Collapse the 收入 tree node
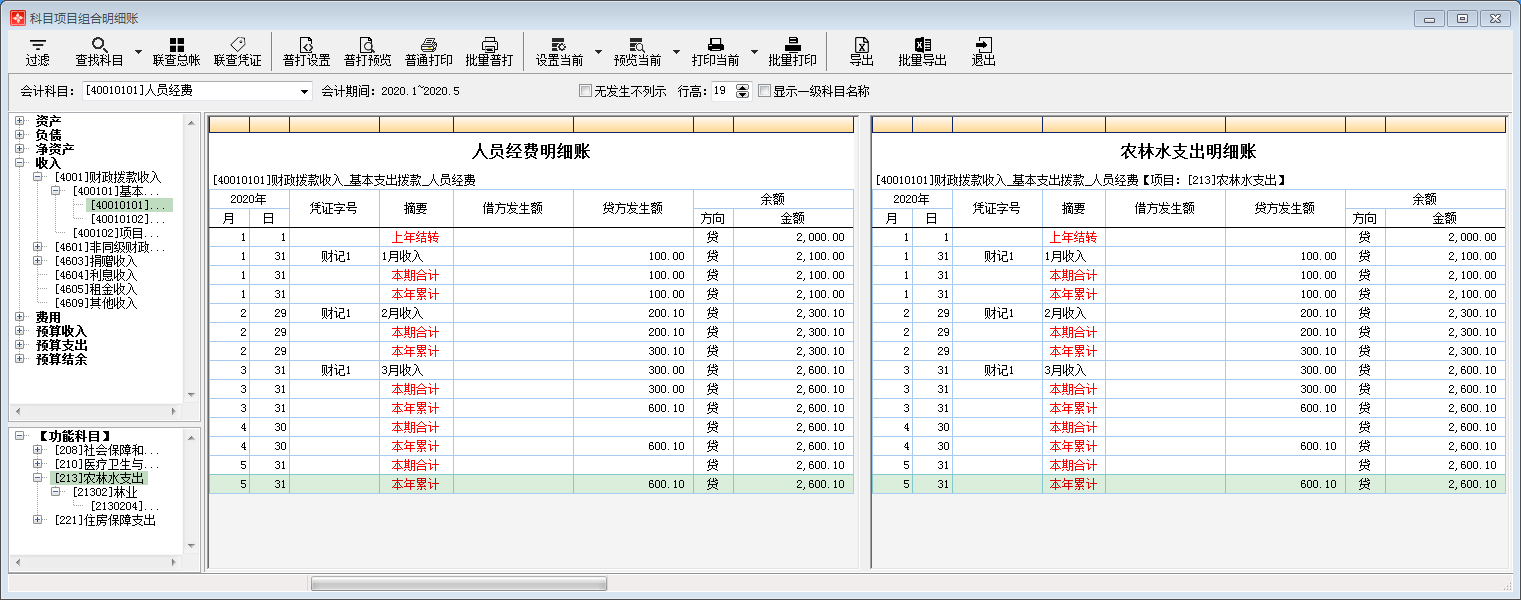This screenshot has width=1521, height=600. click(x=20, y=161)
